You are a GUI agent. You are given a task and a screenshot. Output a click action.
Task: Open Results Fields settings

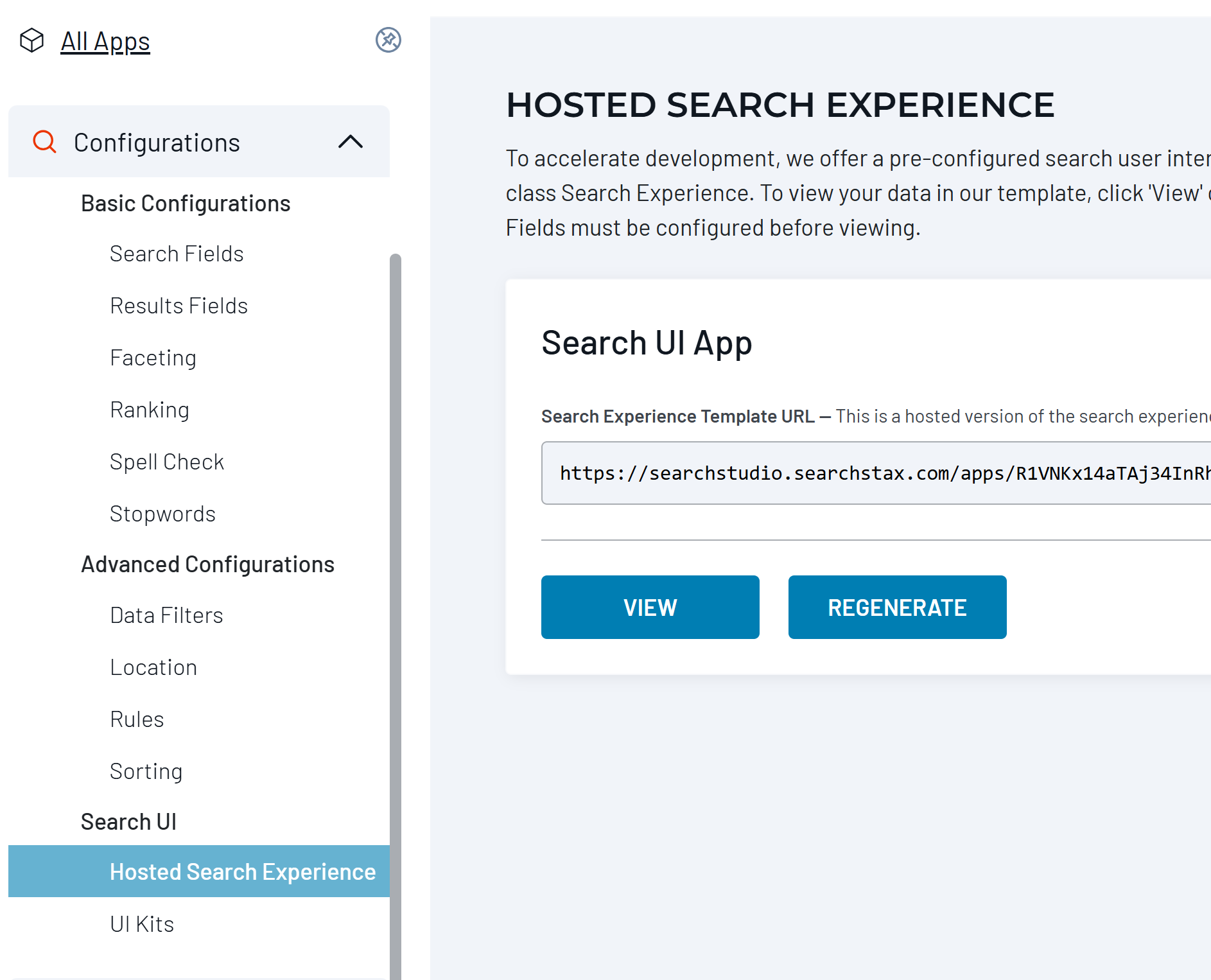point(179,306)
